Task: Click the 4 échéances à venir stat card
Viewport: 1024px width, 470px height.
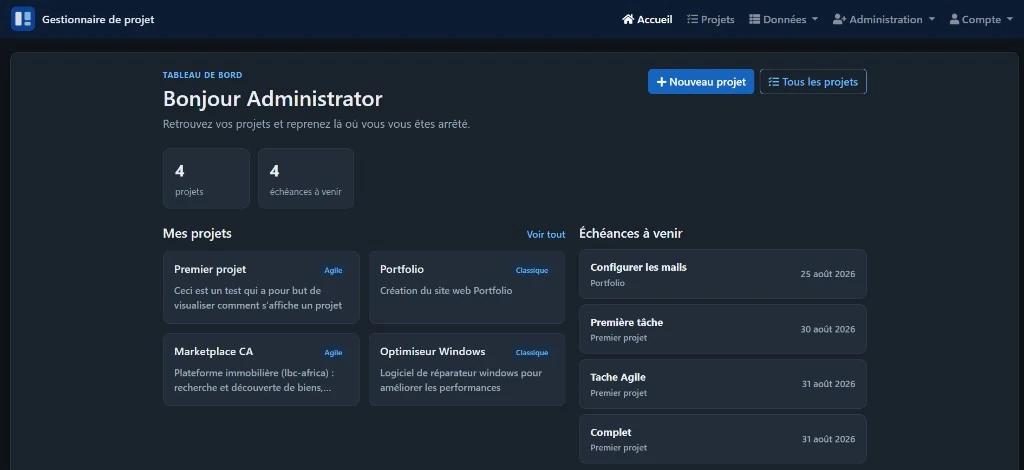Action: pyautogui.click(x=306, y=178)
